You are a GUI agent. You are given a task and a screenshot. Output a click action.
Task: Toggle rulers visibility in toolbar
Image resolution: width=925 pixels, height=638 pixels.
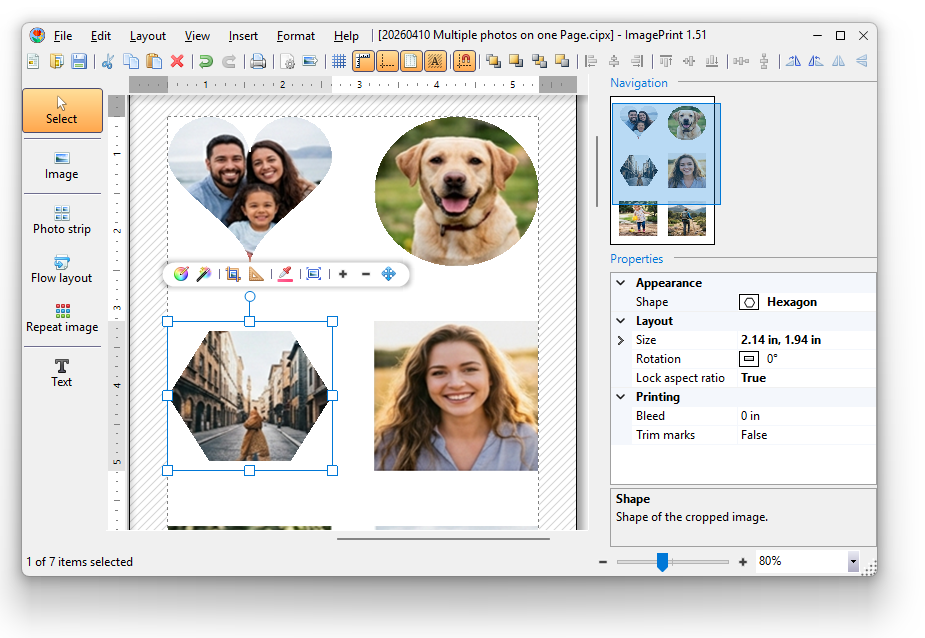362,61
